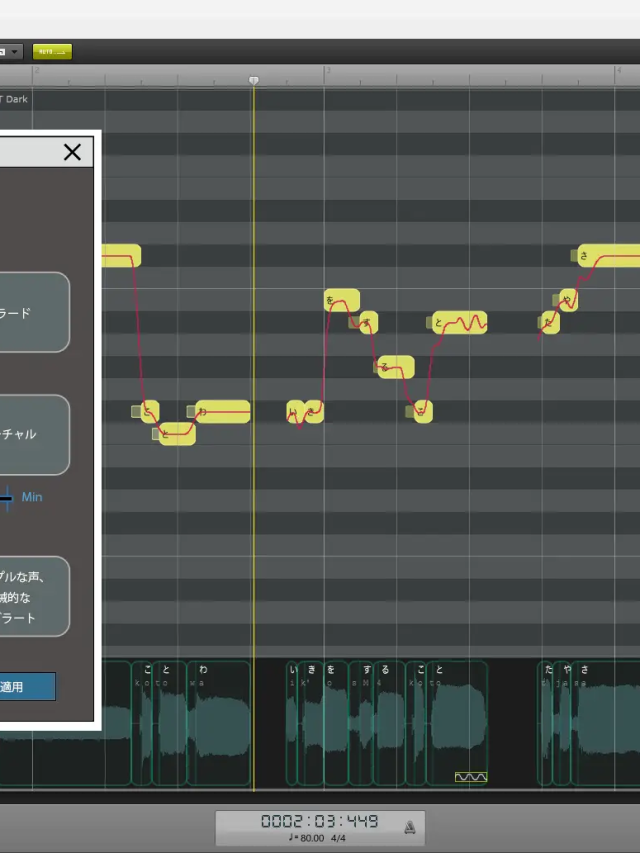
Task: Click the time display 0002:03:449
Action: coord(319,821)
